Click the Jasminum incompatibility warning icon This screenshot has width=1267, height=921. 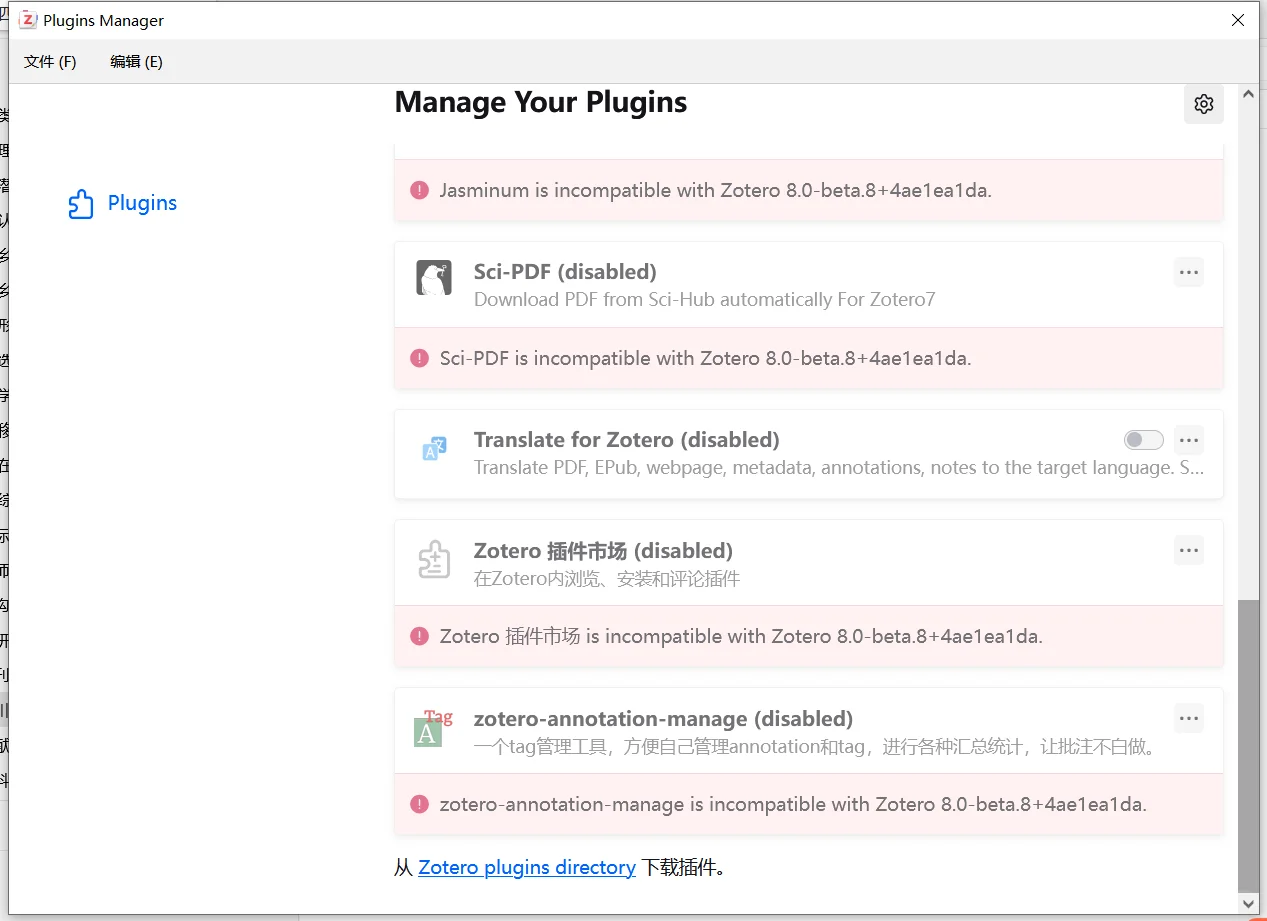420,190
